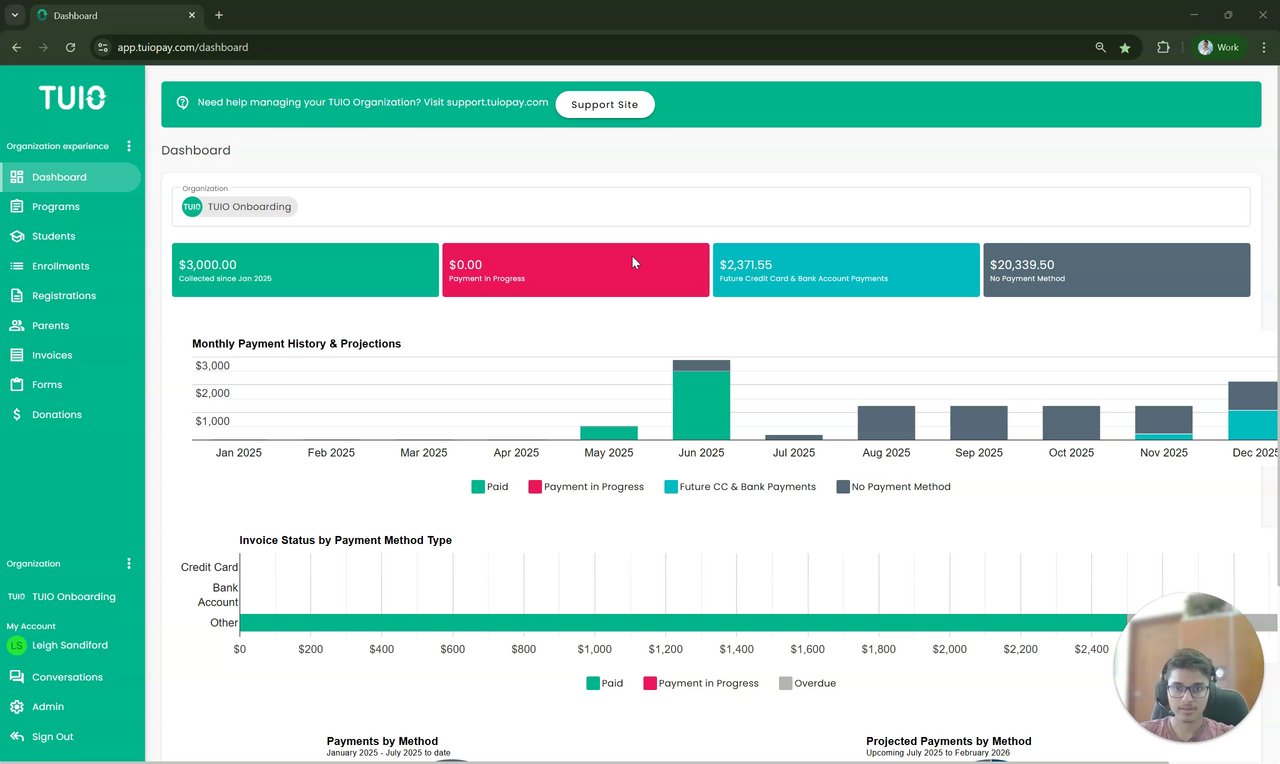The image size is (1280, 764).
Task: Open the Programs menu item
Action: 56,207
